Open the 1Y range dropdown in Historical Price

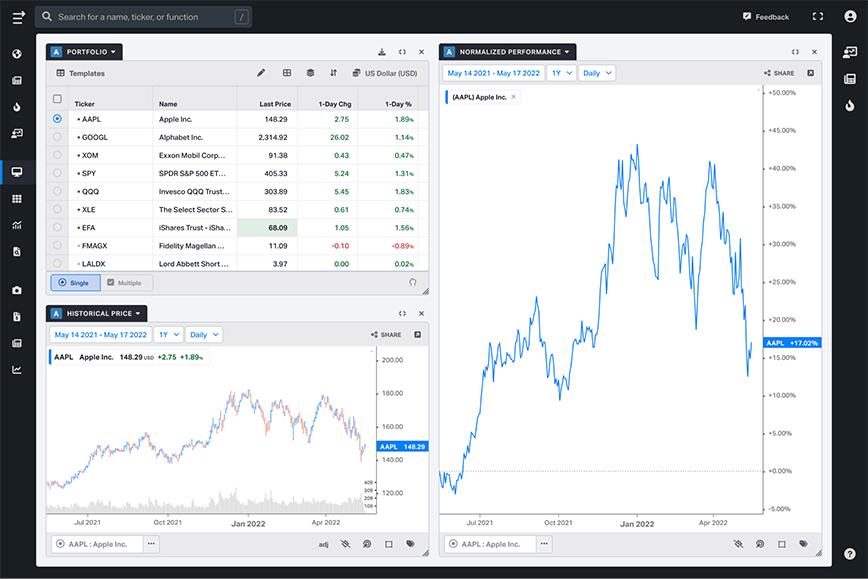[169, 335]
